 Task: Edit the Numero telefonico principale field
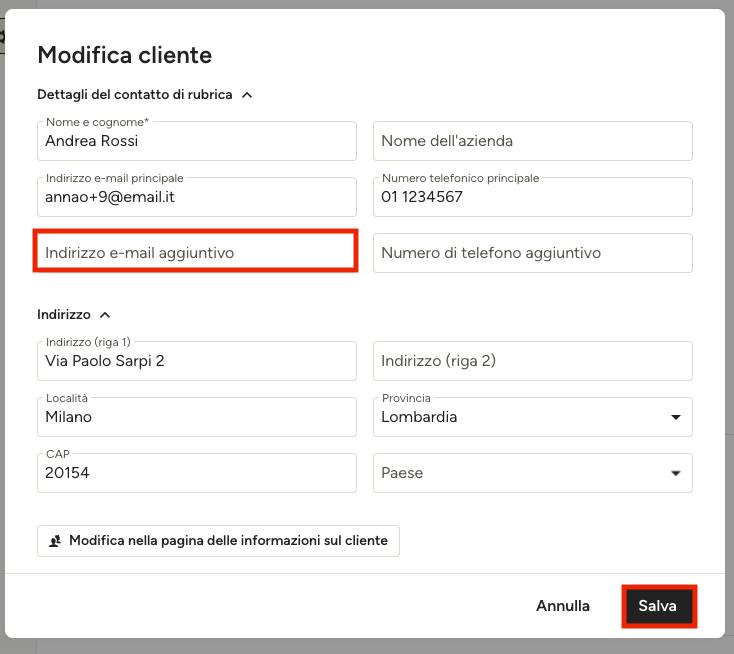pos(533,197)
